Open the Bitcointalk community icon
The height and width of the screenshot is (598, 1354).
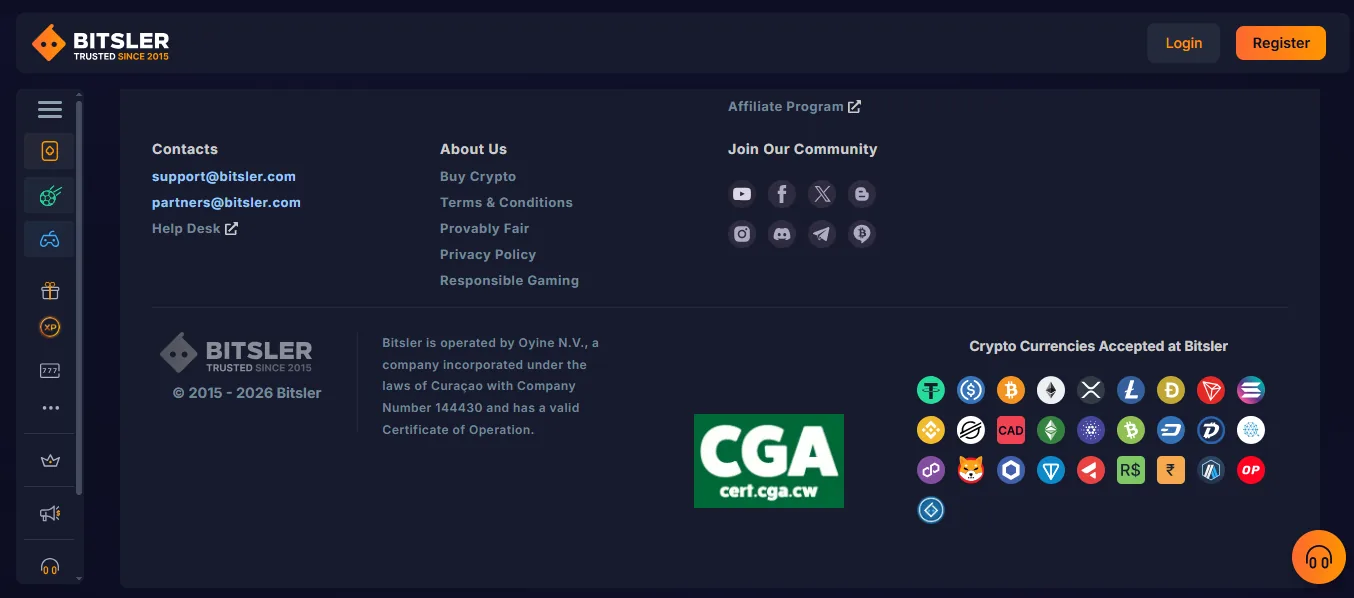[x=862, y=234]
